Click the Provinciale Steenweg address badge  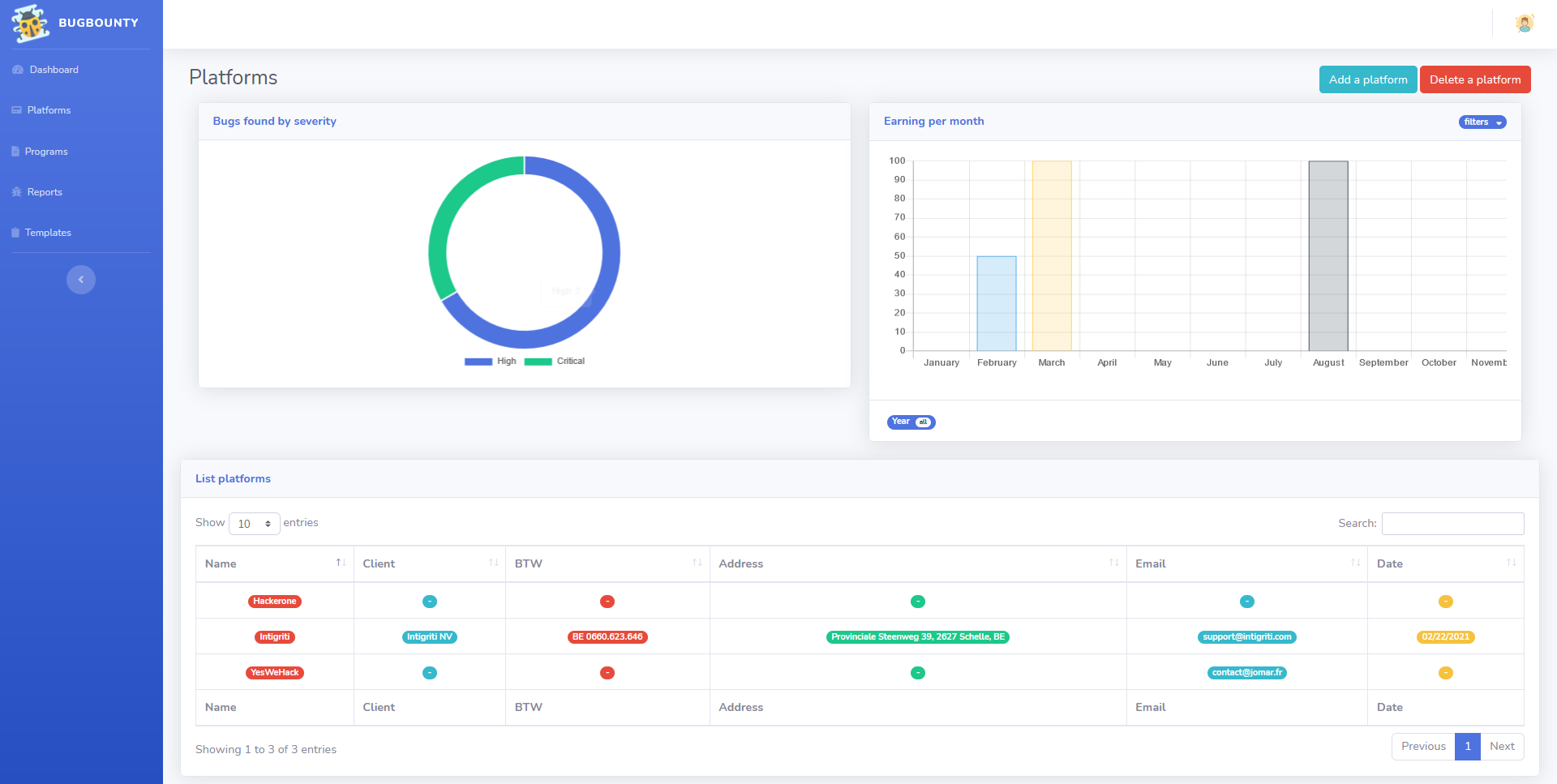coord(918,637)
